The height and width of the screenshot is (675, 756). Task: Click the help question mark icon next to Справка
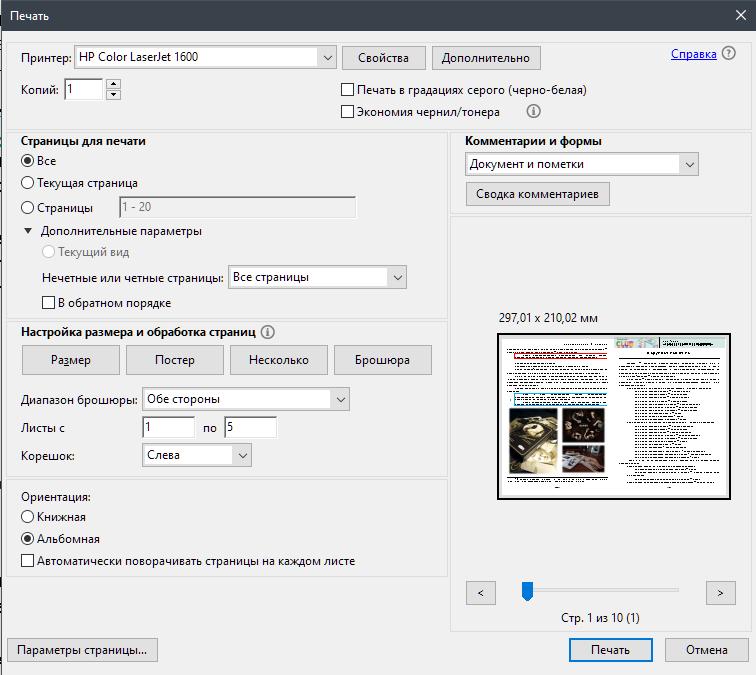[x=728, y=54]
